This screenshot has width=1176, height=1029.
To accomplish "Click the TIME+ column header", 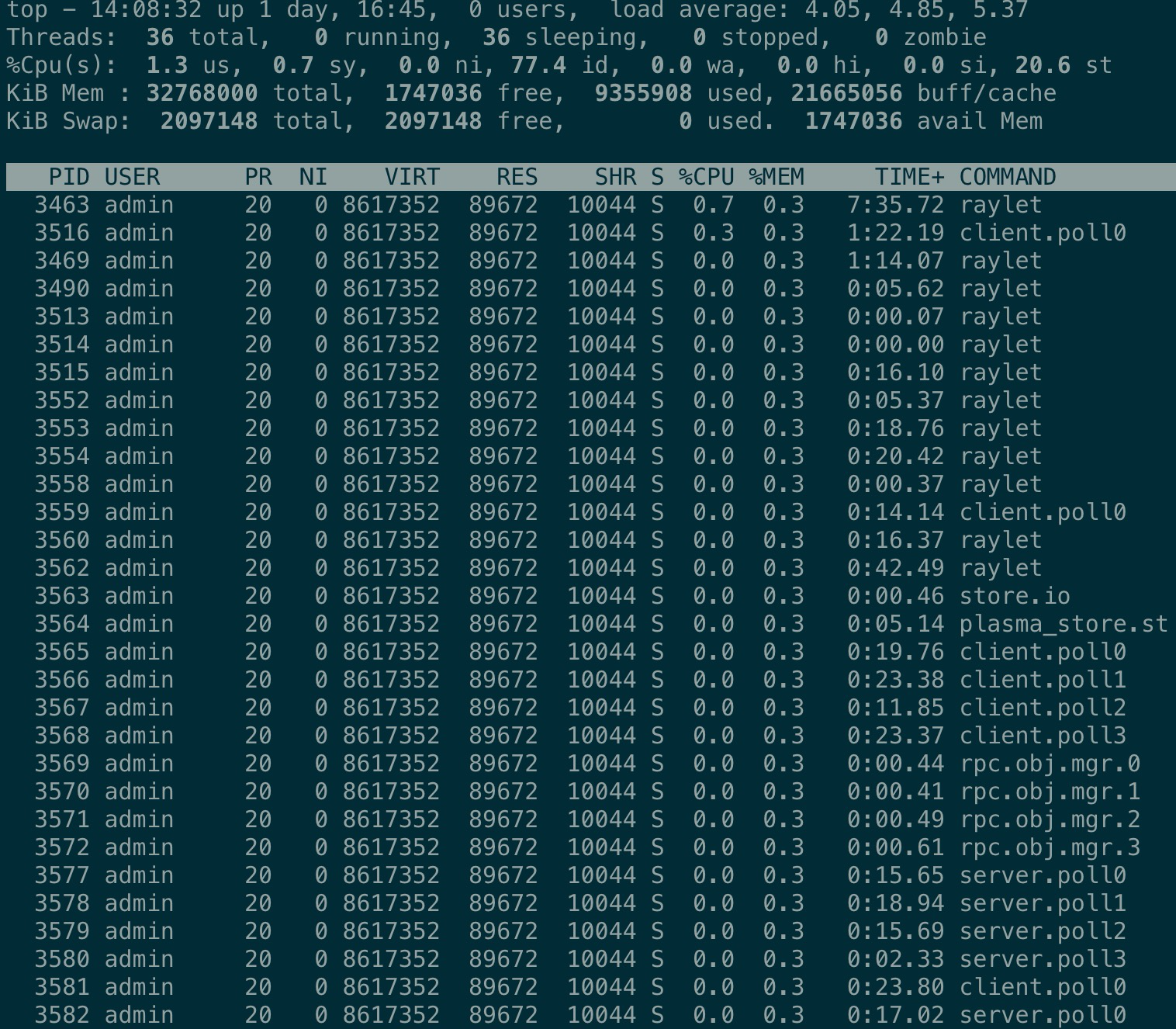I will tap(909, 177).
